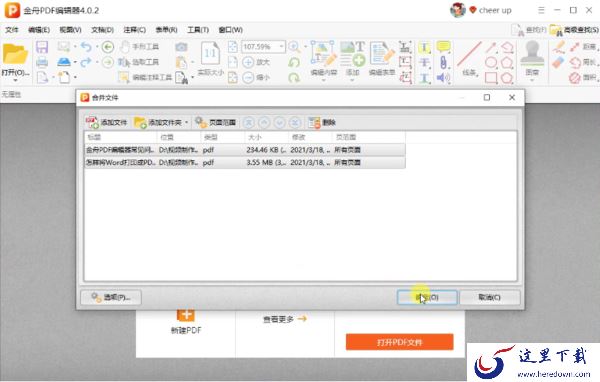Viewport: 600px width, 382px height.
Task: Click the 新建PDF button on start page
Action: pos(186,322)
